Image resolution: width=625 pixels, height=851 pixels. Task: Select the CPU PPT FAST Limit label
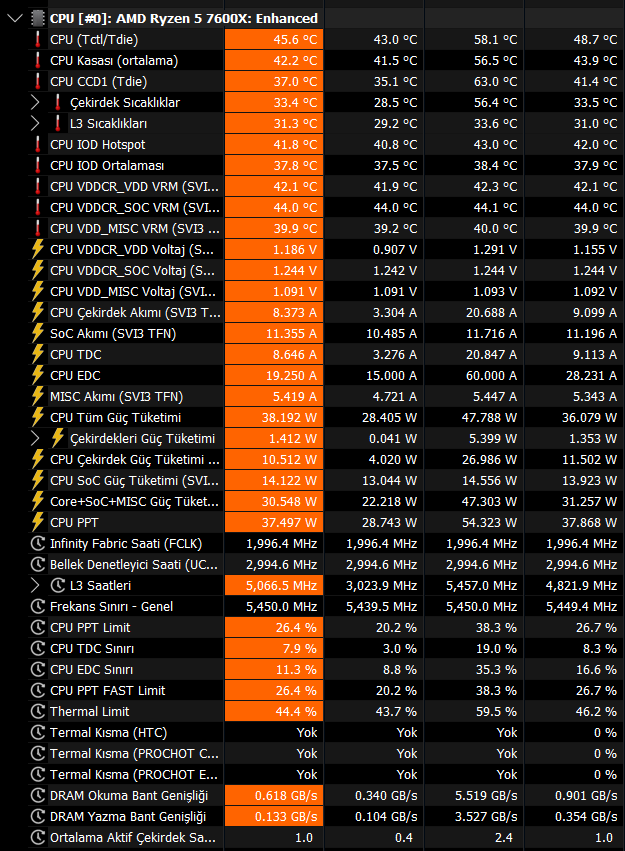pos(107,690)
